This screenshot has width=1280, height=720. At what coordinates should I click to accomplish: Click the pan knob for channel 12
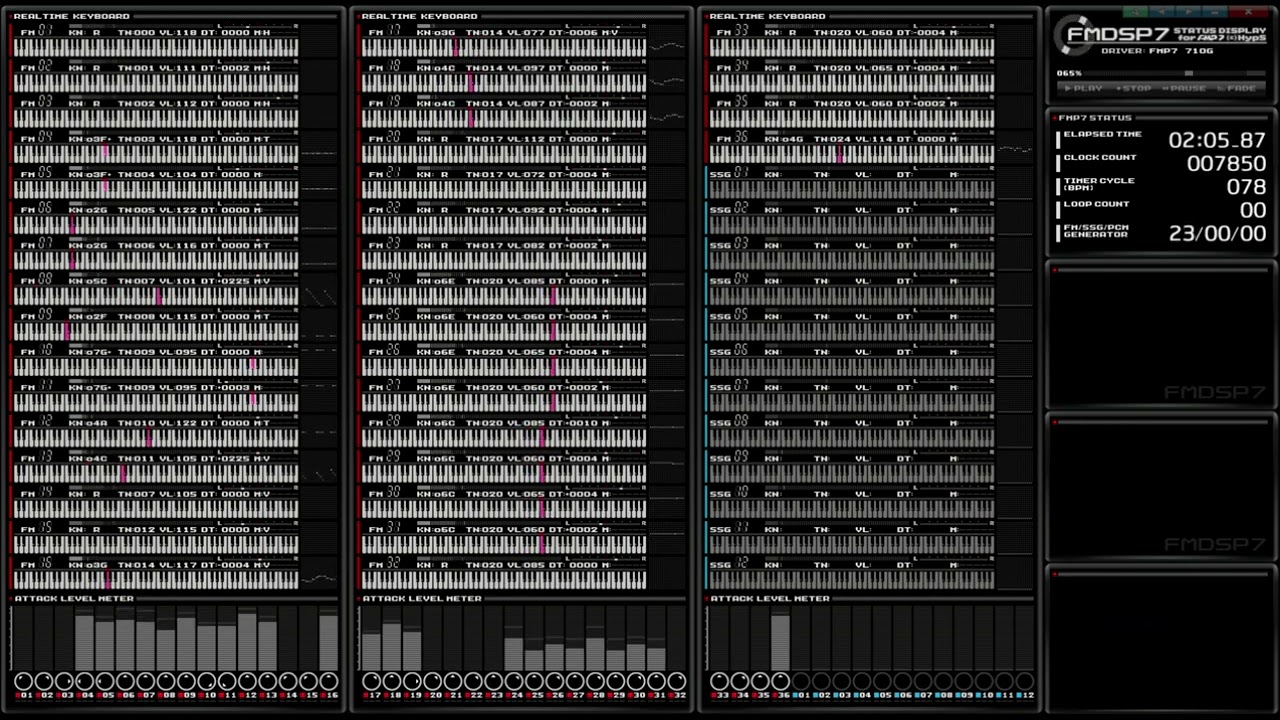pos(247,681)
